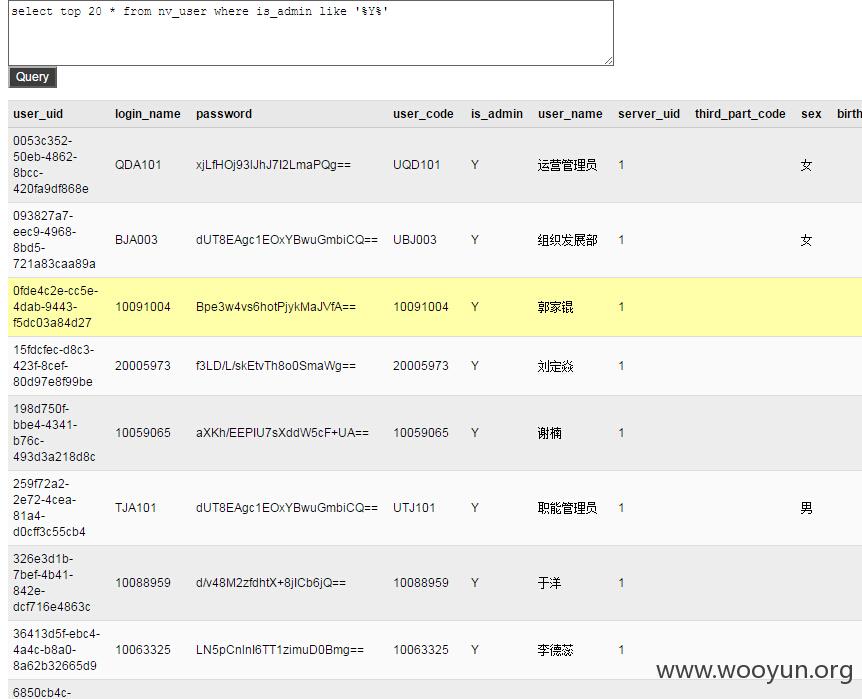
Task: Click user_uid starting with 0053c352
Action: tap(51, 165)
